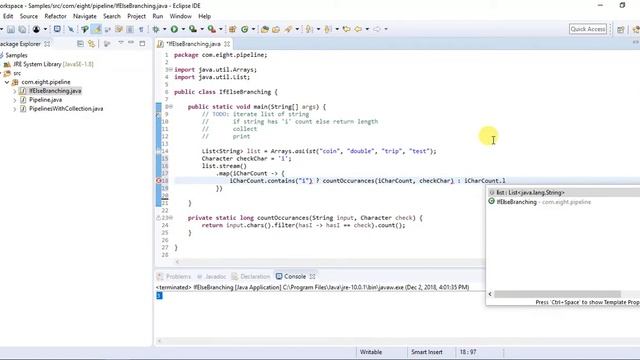640x360 pixels.
Task: Open the New Java Class dropdown arrow
Action: 253,29
